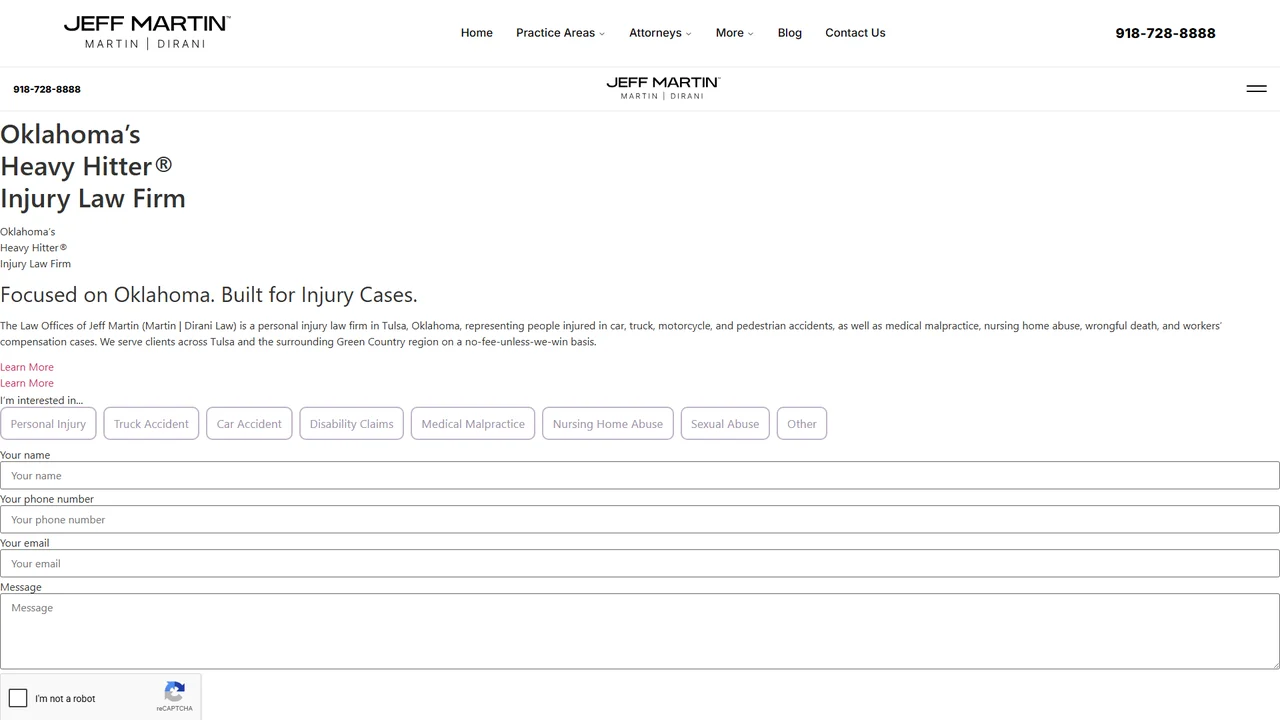Select the Personal Injury interest option
The width and height of the screenshot is (1280, 720).
coord(48,424)
